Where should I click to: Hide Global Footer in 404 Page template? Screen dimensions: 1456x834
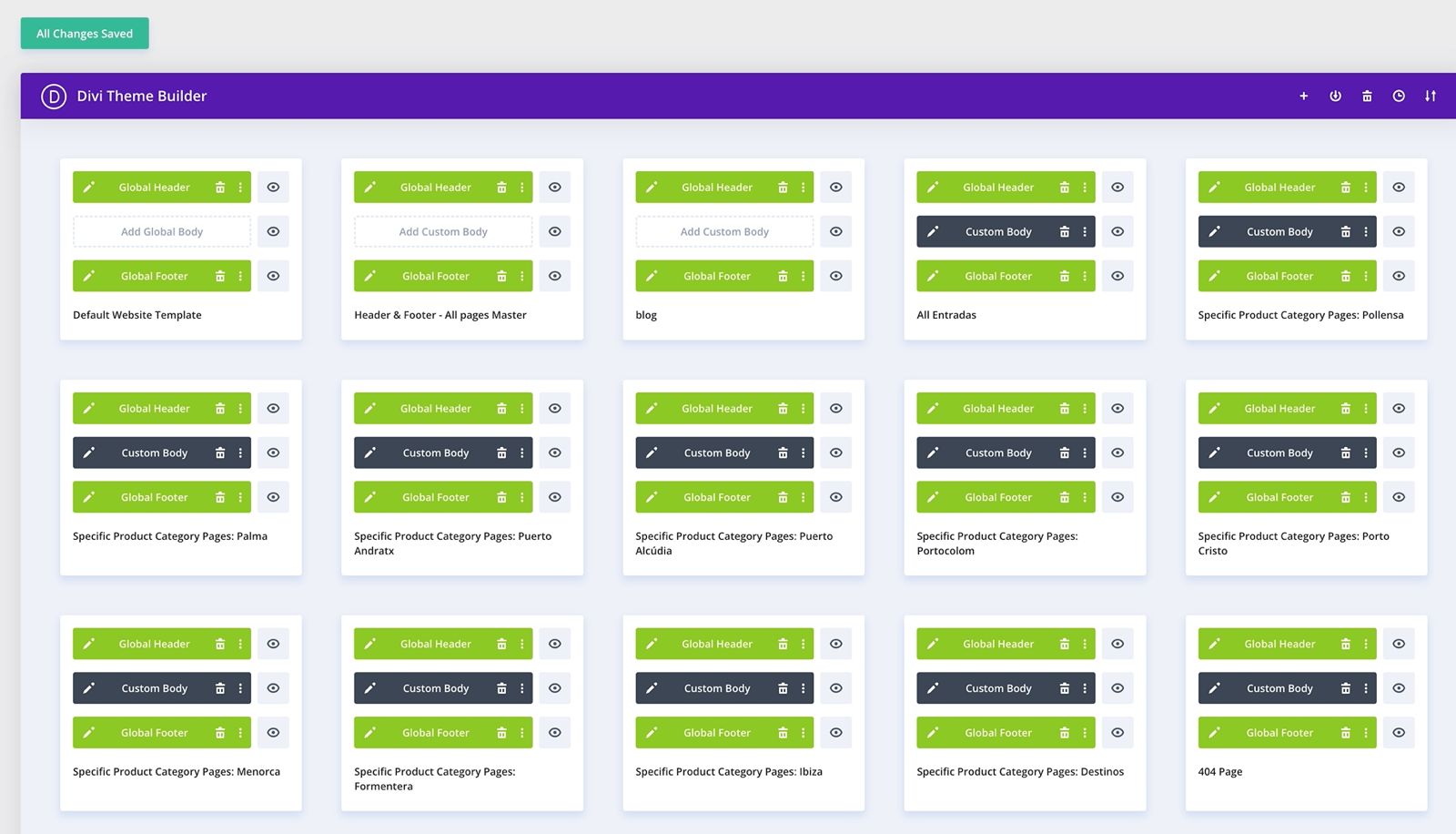point(1399,733)
